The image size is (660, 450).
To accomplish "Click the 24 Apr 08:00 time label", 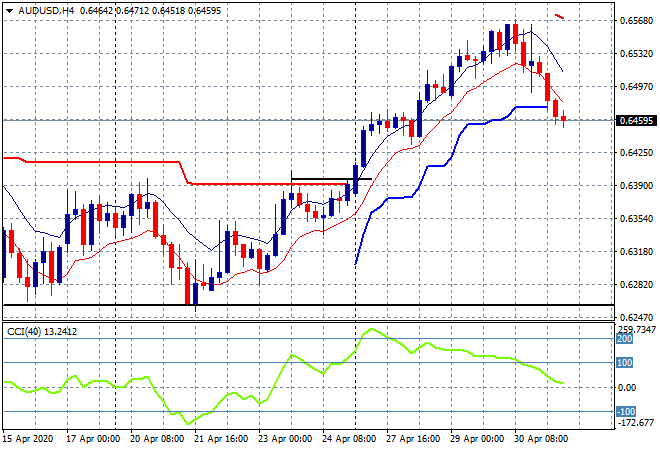I will pyautogui.click(x=349, y=439).
